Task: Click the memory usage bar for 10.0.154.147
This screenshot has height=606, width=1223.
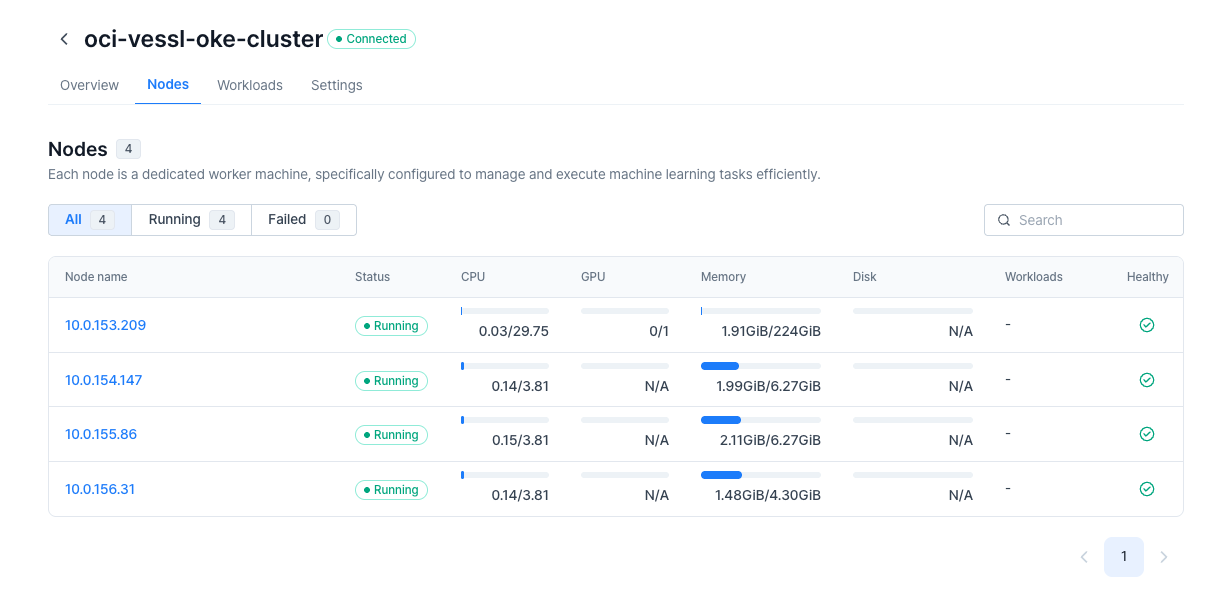Action: pos(761,366)
